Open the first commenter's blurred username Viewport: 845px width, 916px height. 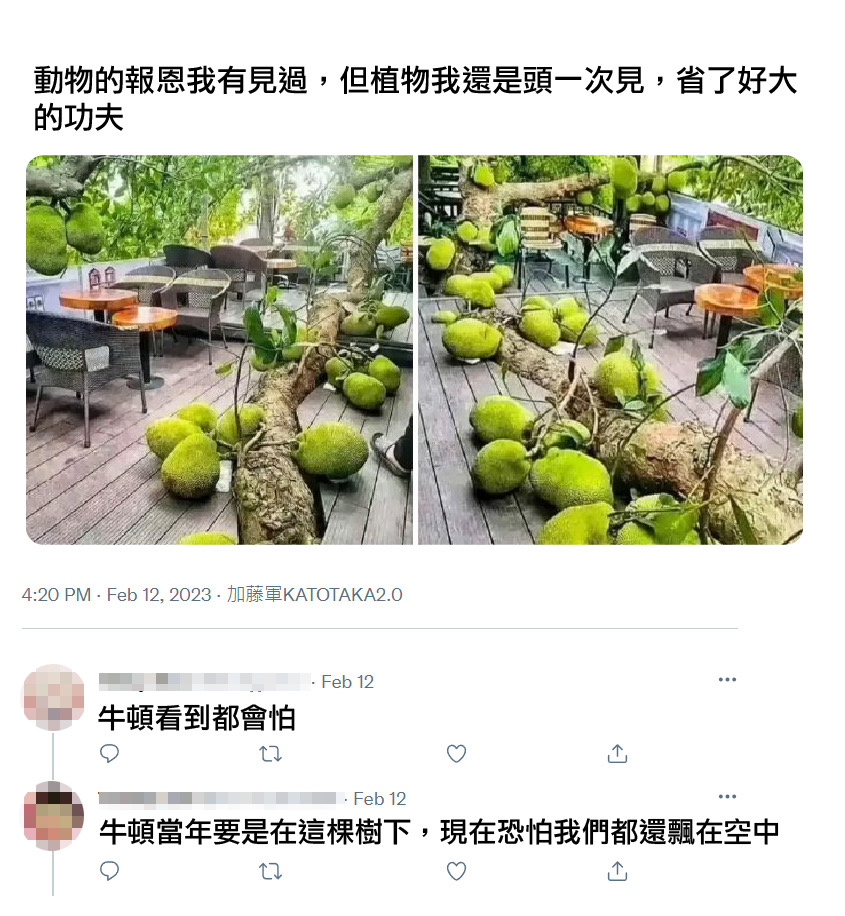click(x=204, y=681)
